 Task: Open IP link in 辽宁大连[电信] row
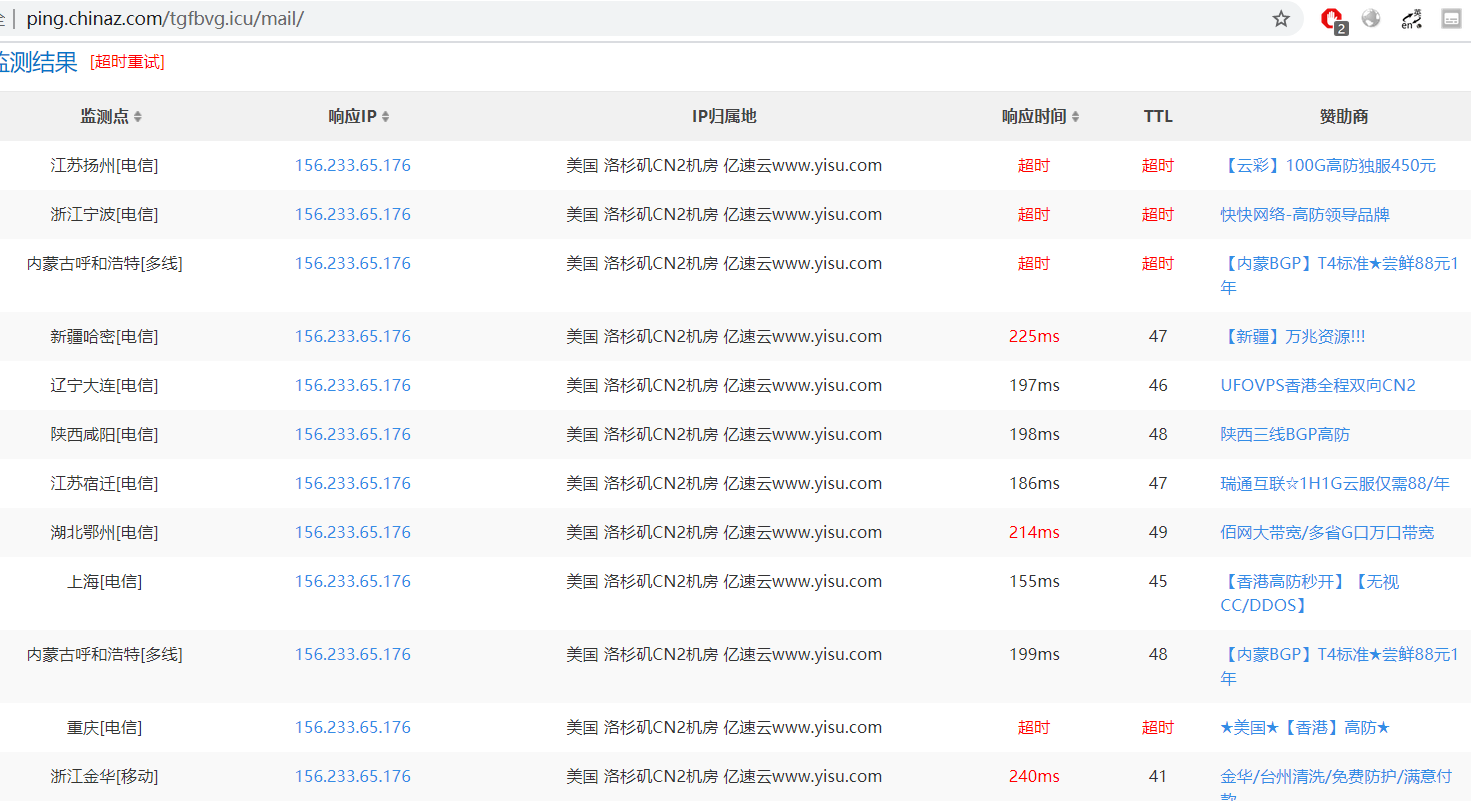pos(352,386)
